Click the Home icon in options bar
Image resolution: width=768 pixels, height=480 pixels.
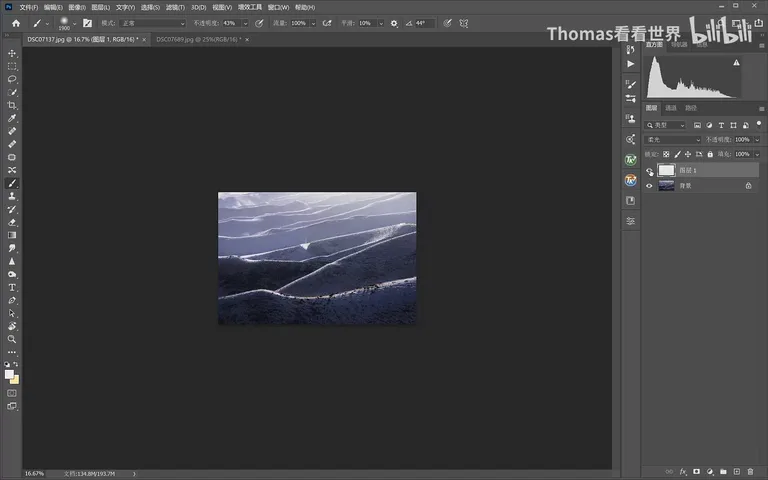pyautogui.click(x=16, y=23)
